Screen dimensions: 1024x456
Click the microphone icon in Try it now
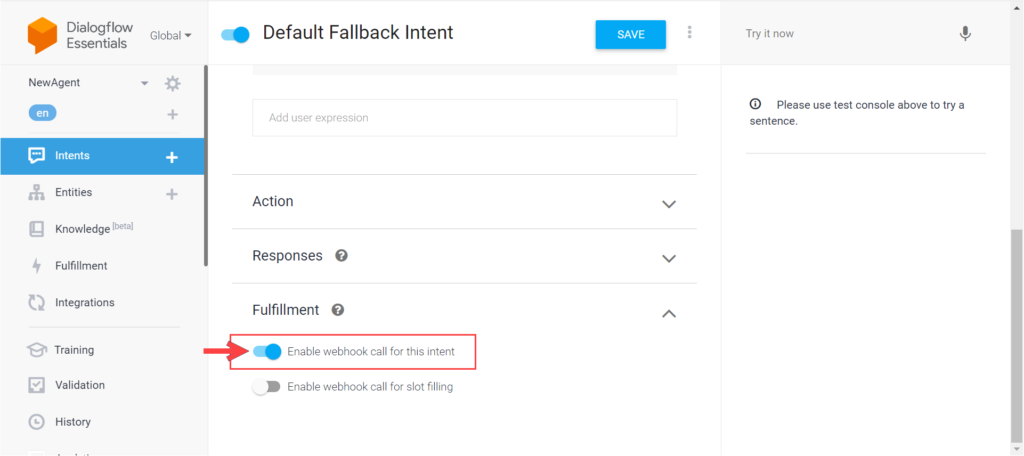(965, 34)
